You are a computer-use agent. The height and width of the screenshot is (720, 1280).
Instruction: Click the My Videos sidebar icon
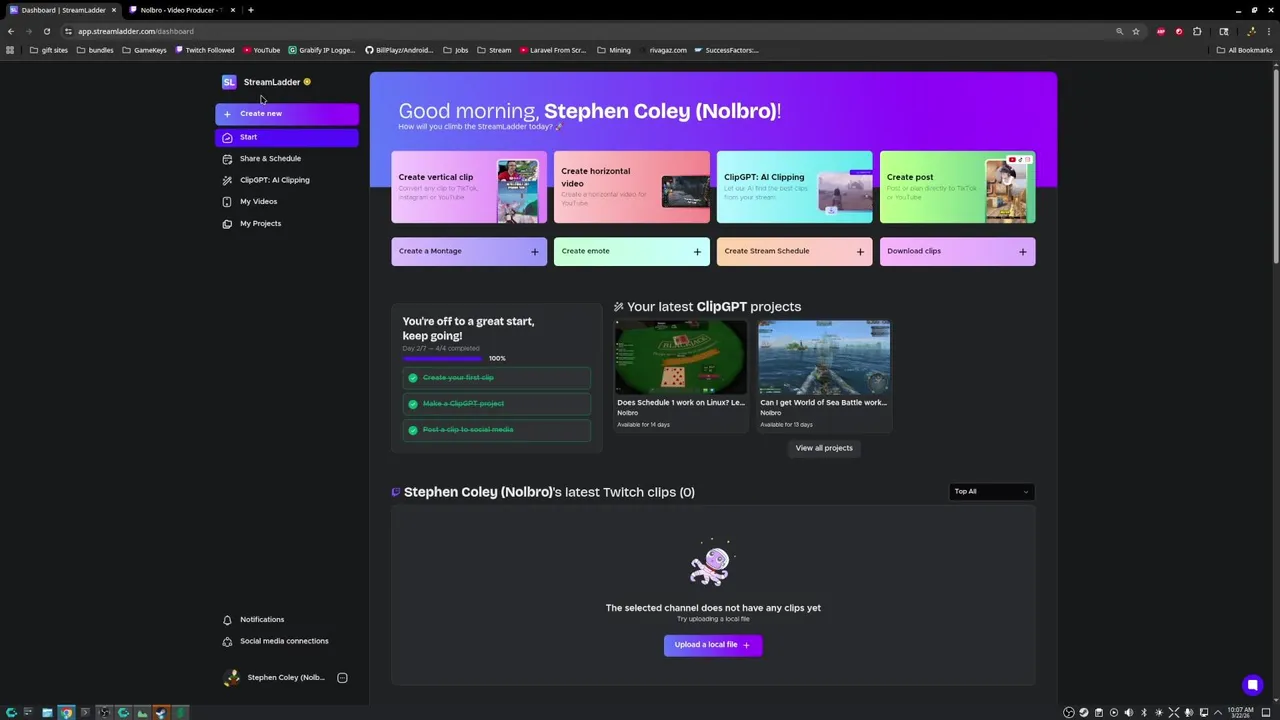click(227, 202)
